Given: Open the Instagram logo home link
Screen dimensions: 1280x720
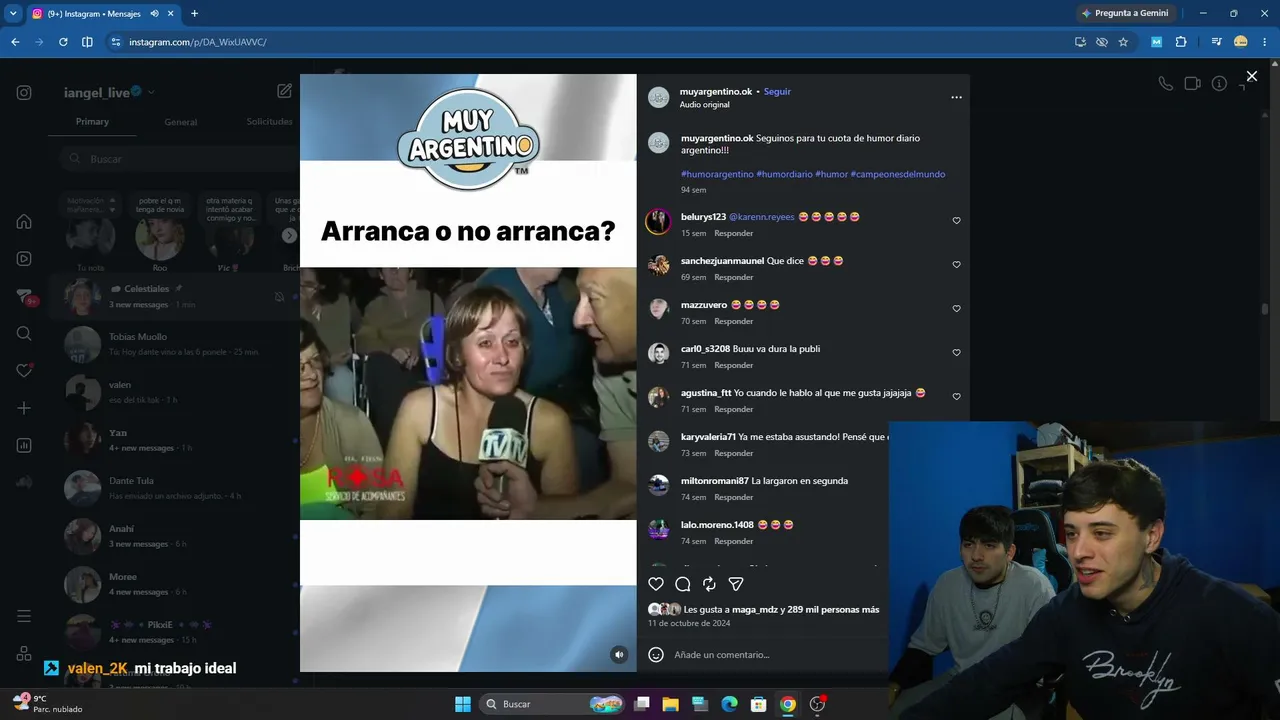Looking at the screenshot, I should click(24, 93).
